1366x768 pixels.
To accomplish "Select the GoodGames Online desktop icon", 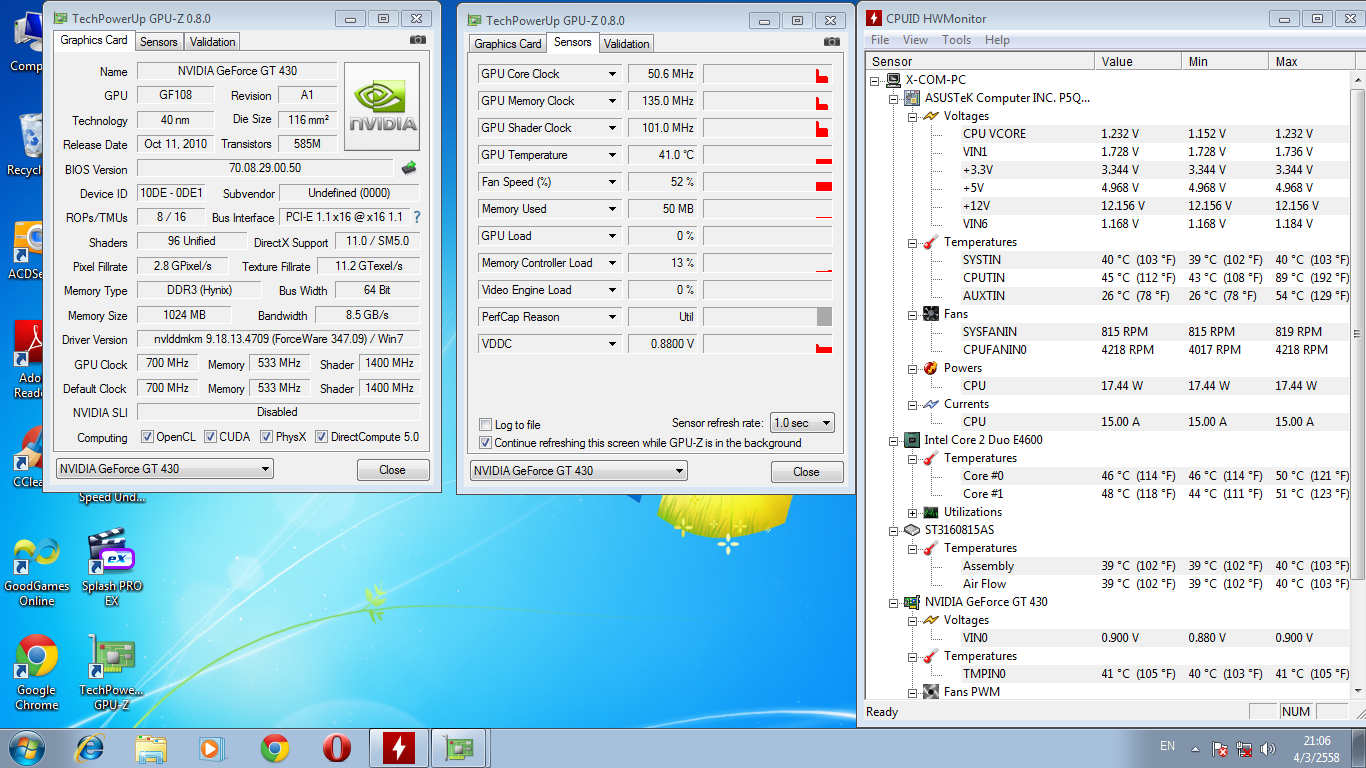I will 36,568.
